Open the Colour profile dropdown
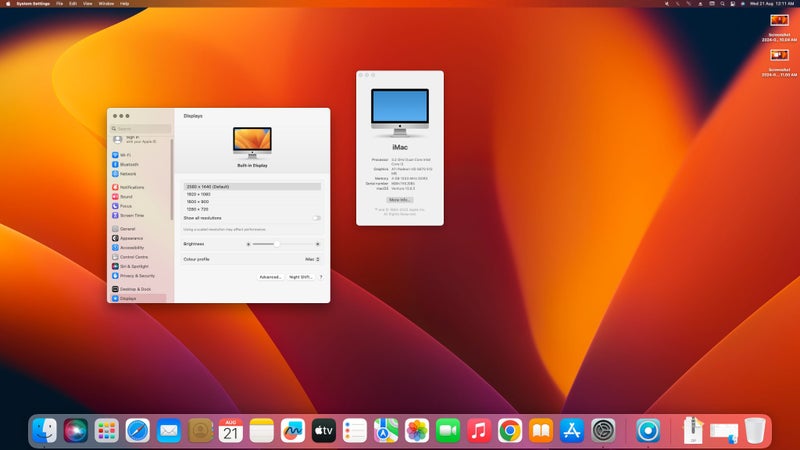Screen dimensions: 800x450 click(x=312, y=259)
